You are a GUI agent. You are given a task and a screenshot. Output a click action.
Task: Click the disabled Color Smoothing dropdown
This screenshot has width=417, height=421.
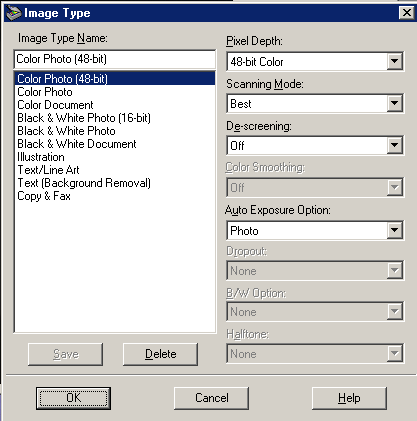click(315, 187)
